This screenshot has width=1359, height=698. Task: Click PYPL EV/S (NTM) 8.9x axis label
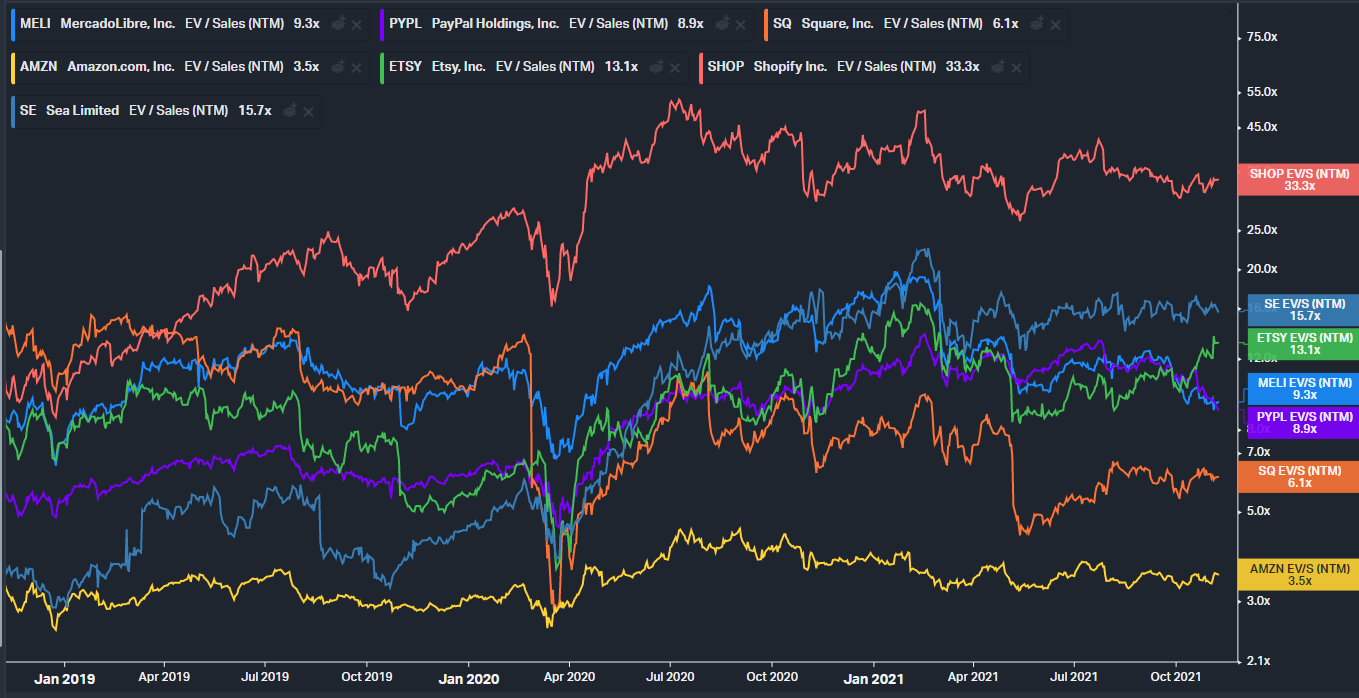coord(1303,422)
